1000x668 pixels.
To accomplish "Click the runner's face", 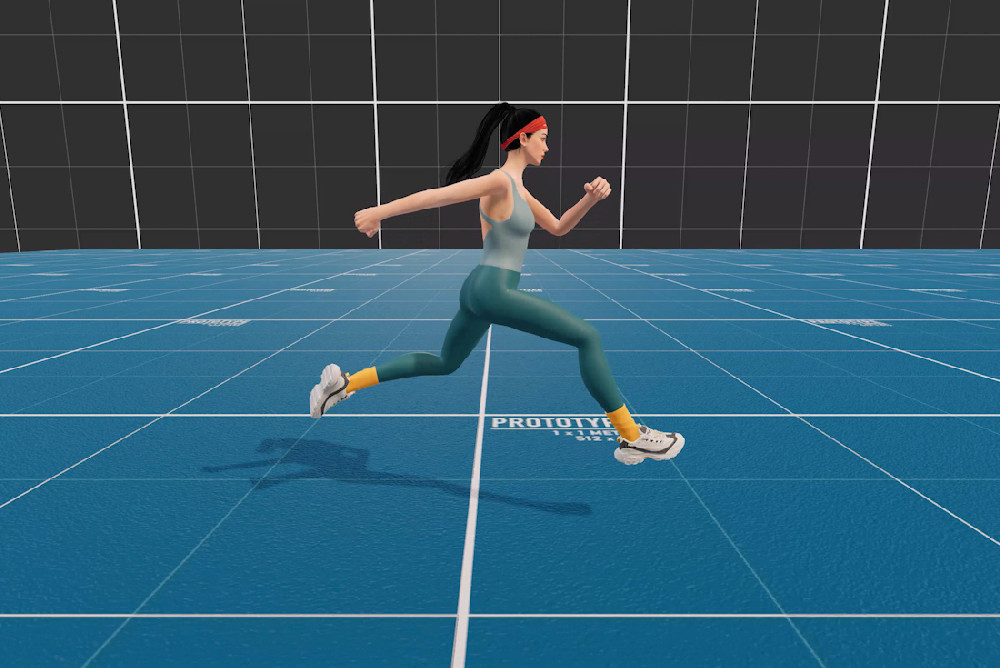I will coord(537,148).
